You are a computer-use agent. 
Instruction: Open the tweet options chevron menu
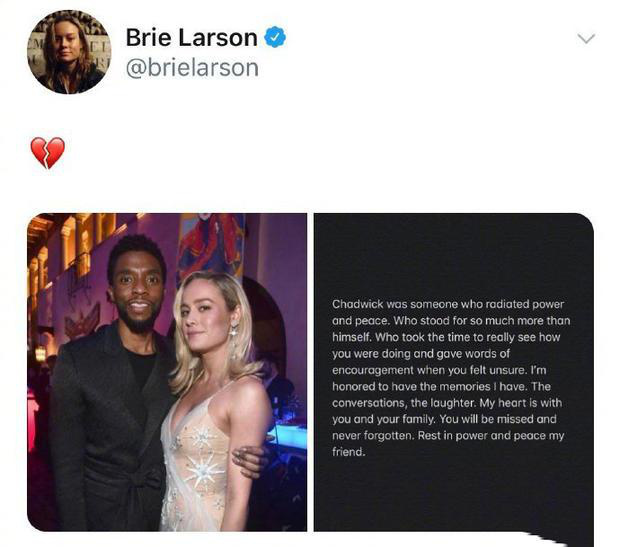(586, 38)
